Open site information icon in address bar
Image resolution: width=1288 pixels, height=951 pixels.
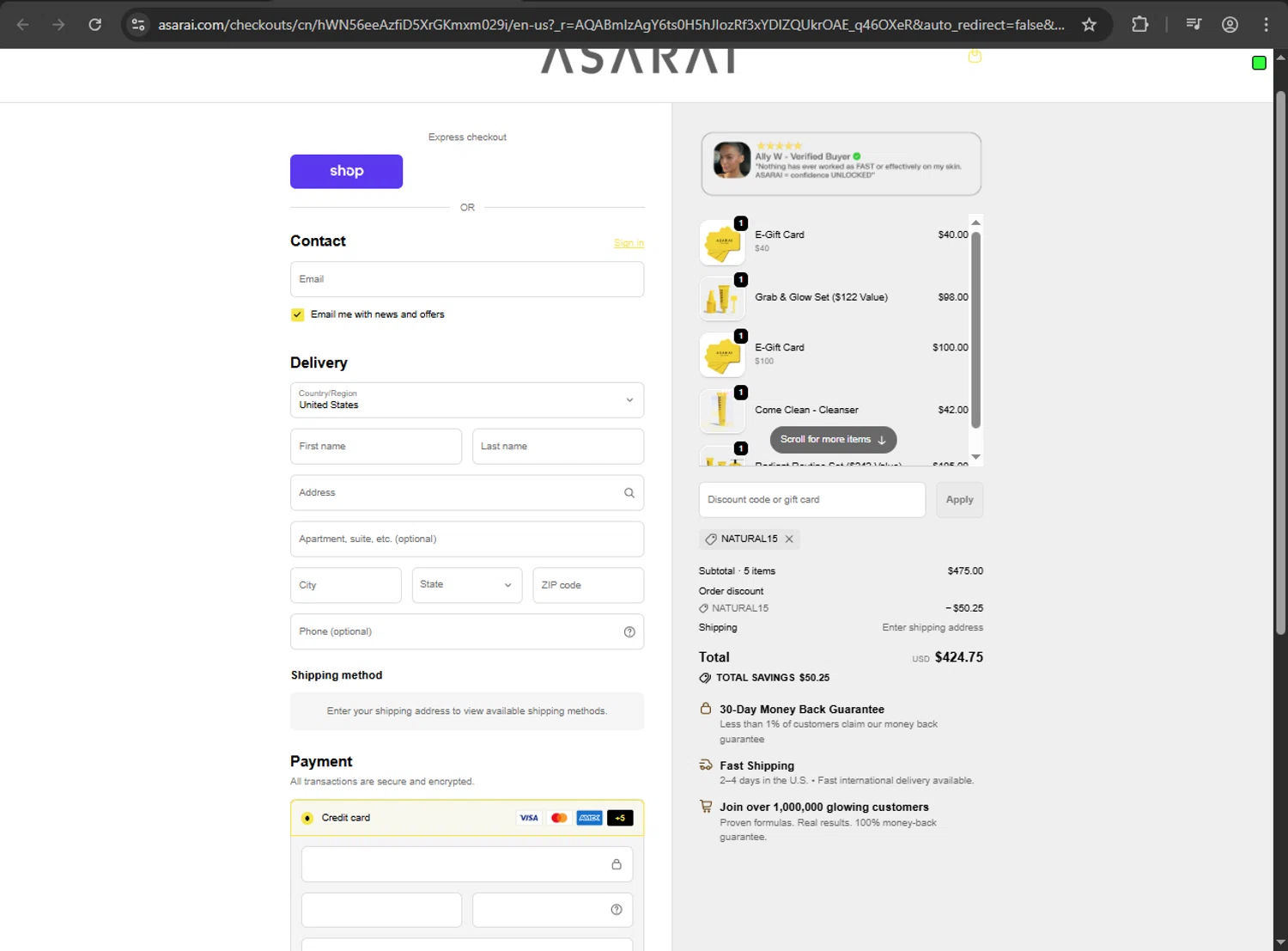[138, 24]
